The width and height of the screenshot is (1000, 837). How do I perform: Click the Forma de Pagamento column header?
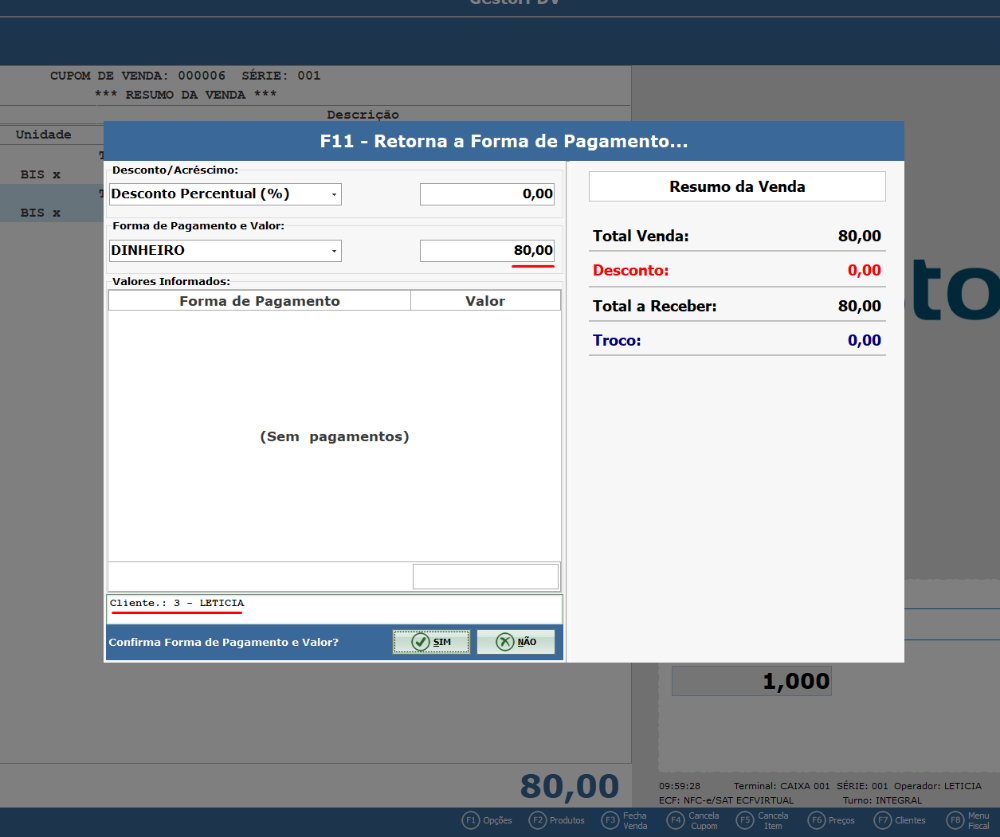(260, 301)
